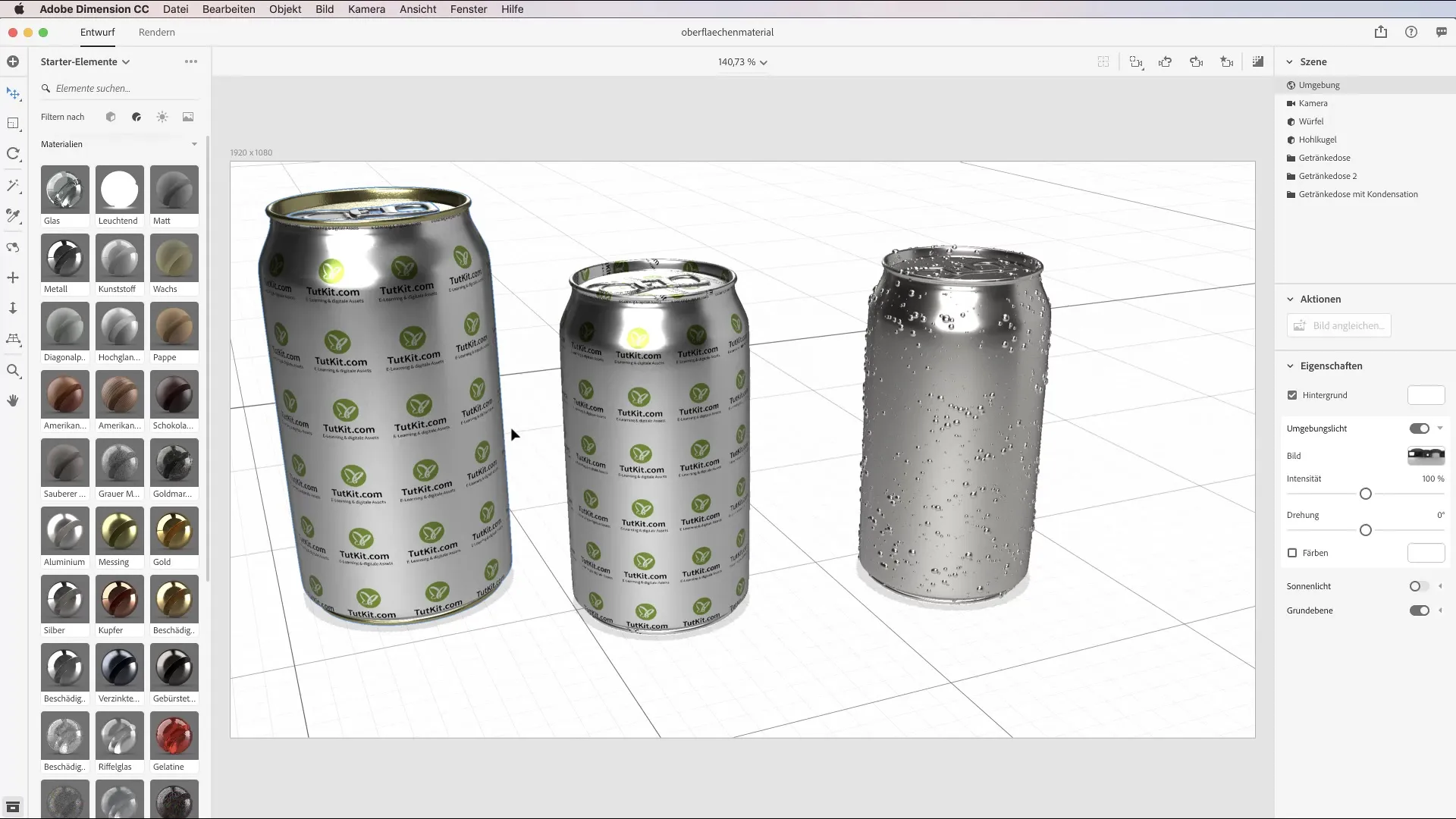This screenshot has width=1456, height=819.
Task: Filter assets by images
Action: pos(188,117)
